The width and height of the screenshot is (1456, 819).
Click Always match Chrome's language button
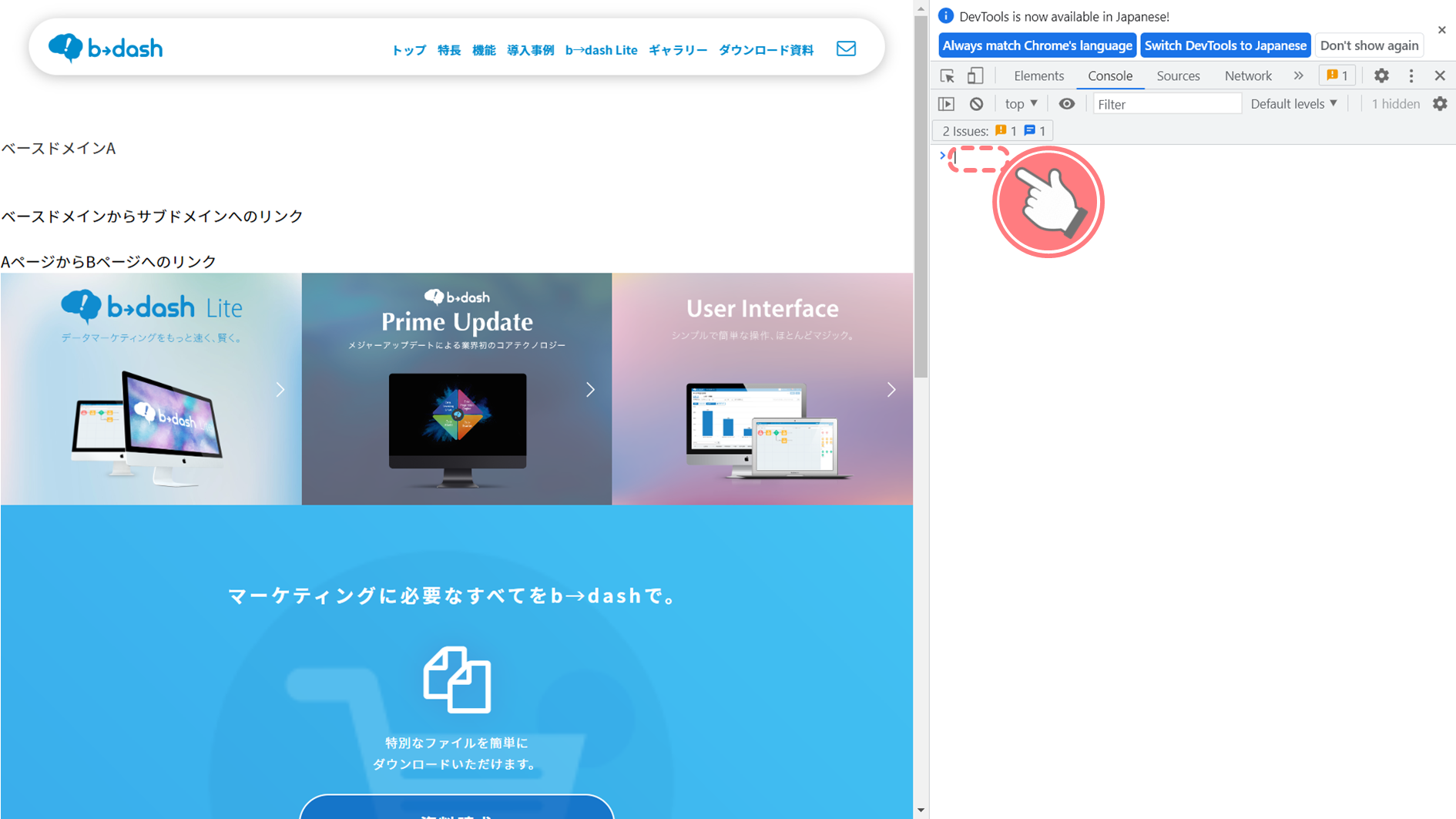1037,45
